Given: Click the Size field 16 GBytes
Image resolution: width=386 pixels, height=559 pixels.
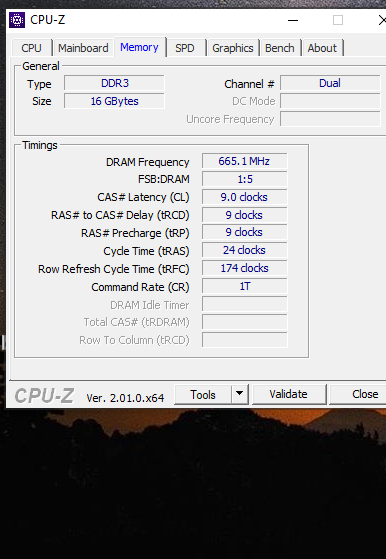Looking at the screenshot, I should (x=114, y=101).
